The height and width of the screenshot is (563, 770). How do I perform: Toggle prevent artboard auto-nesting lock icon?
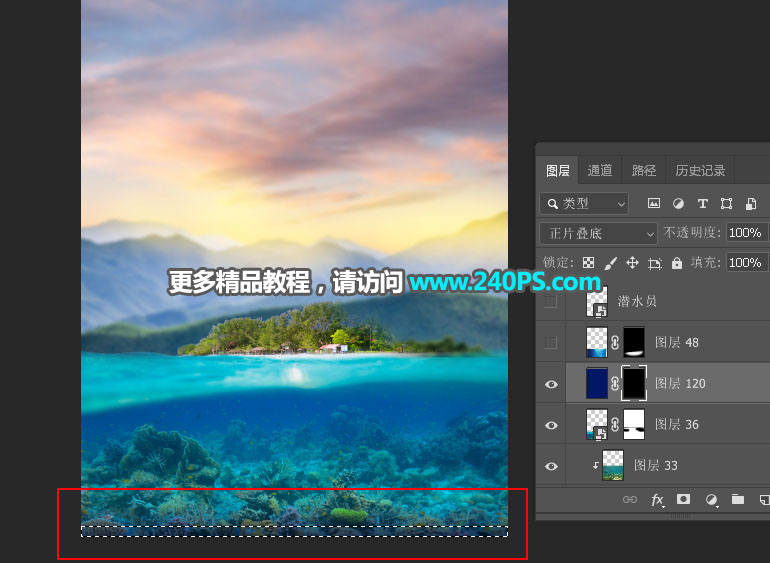655,263
